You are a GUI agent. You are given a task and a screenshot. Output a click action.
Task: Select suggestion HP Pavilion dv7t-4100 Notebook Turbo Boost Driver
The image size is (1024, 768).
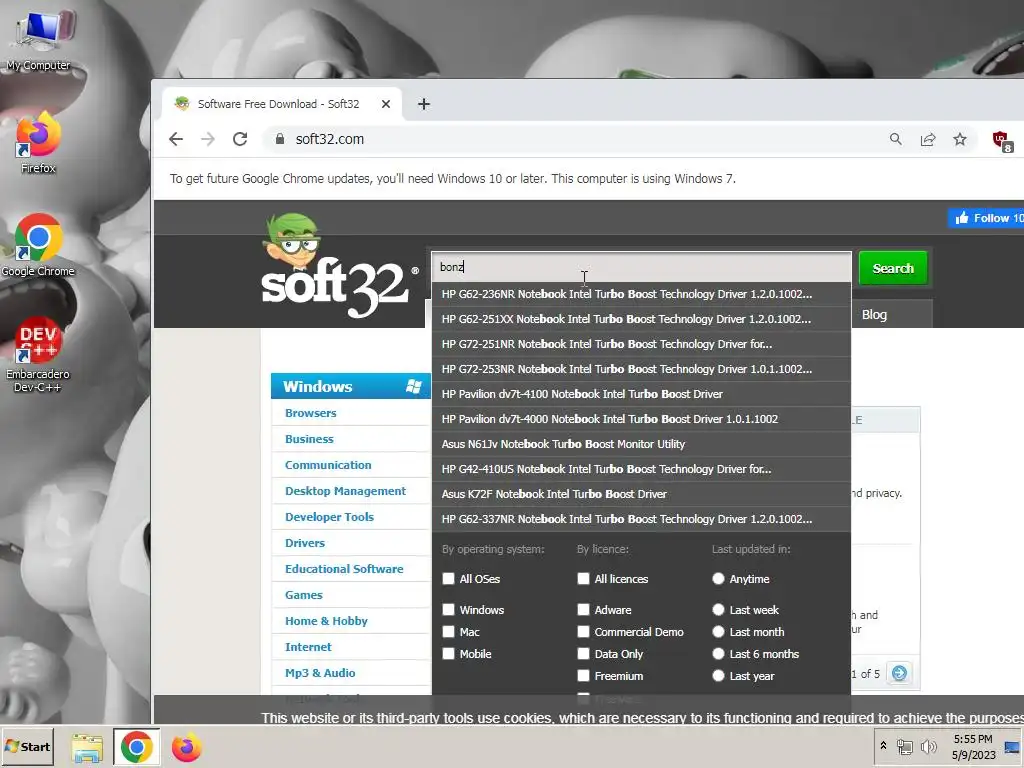641,394
